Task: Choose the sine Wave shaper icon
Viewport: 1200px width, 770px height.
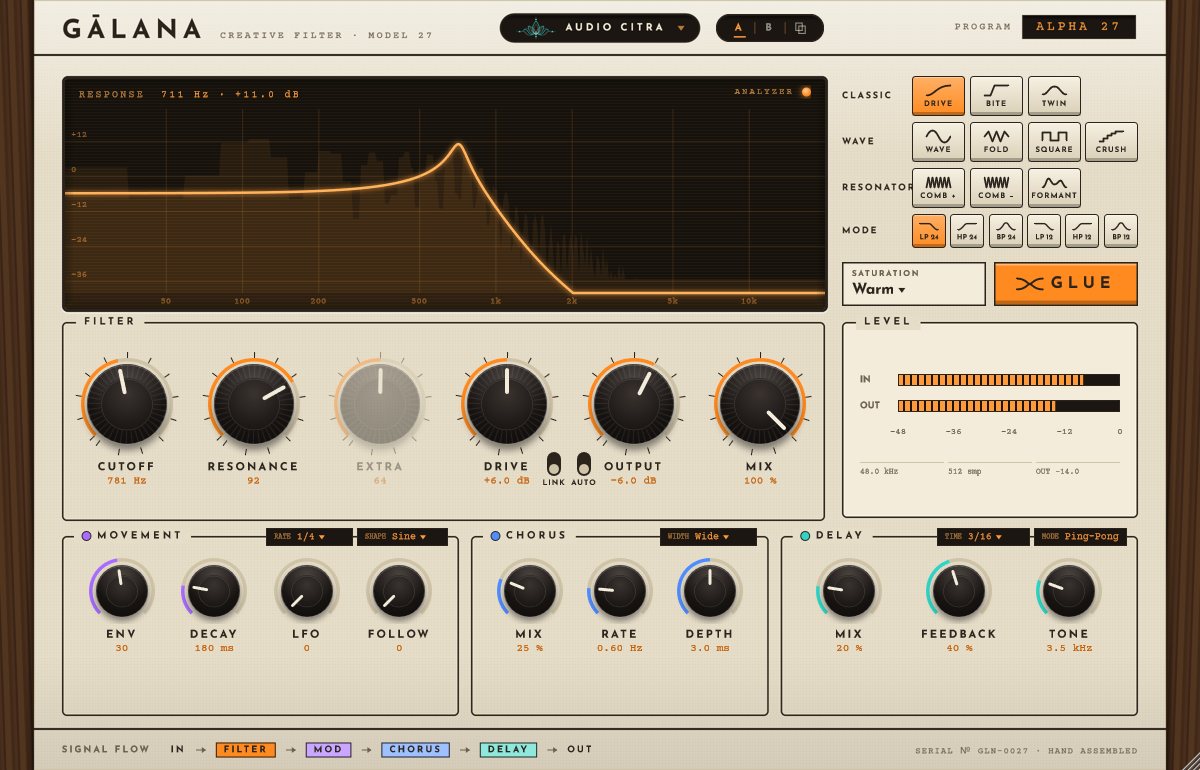Action: tap(938, 141)
